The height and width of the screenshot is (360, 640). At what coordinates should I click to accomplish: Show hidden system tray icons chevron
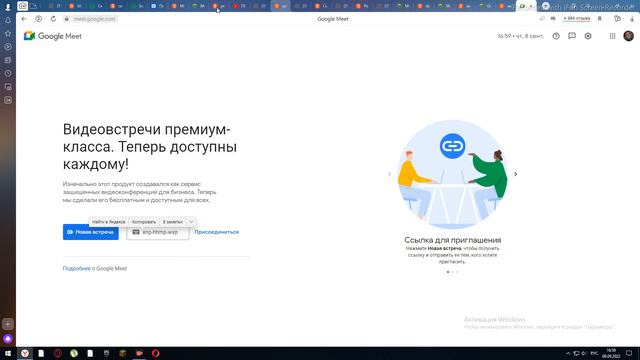point(568,353)
